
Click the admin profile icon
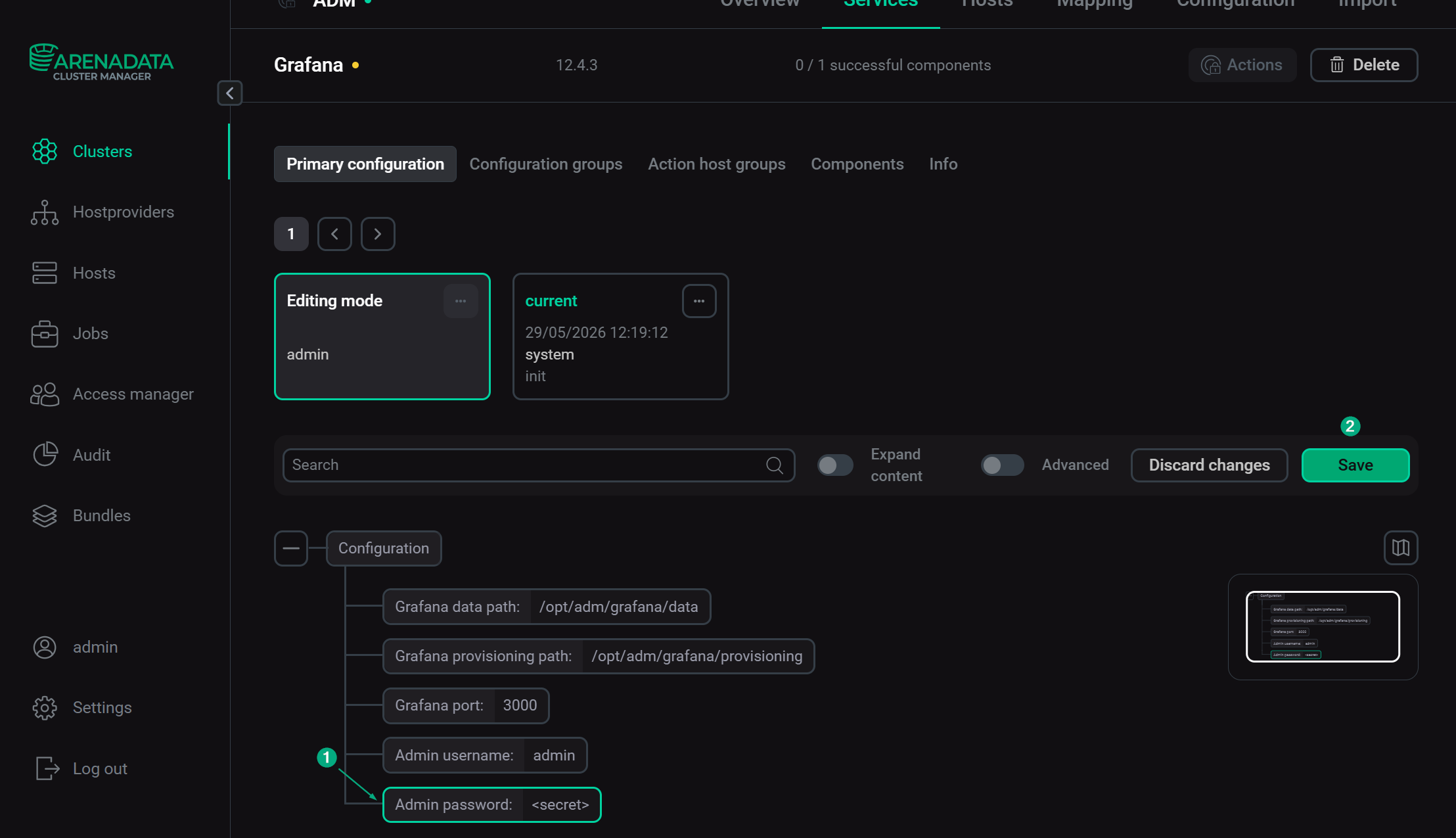pos(45,647)
